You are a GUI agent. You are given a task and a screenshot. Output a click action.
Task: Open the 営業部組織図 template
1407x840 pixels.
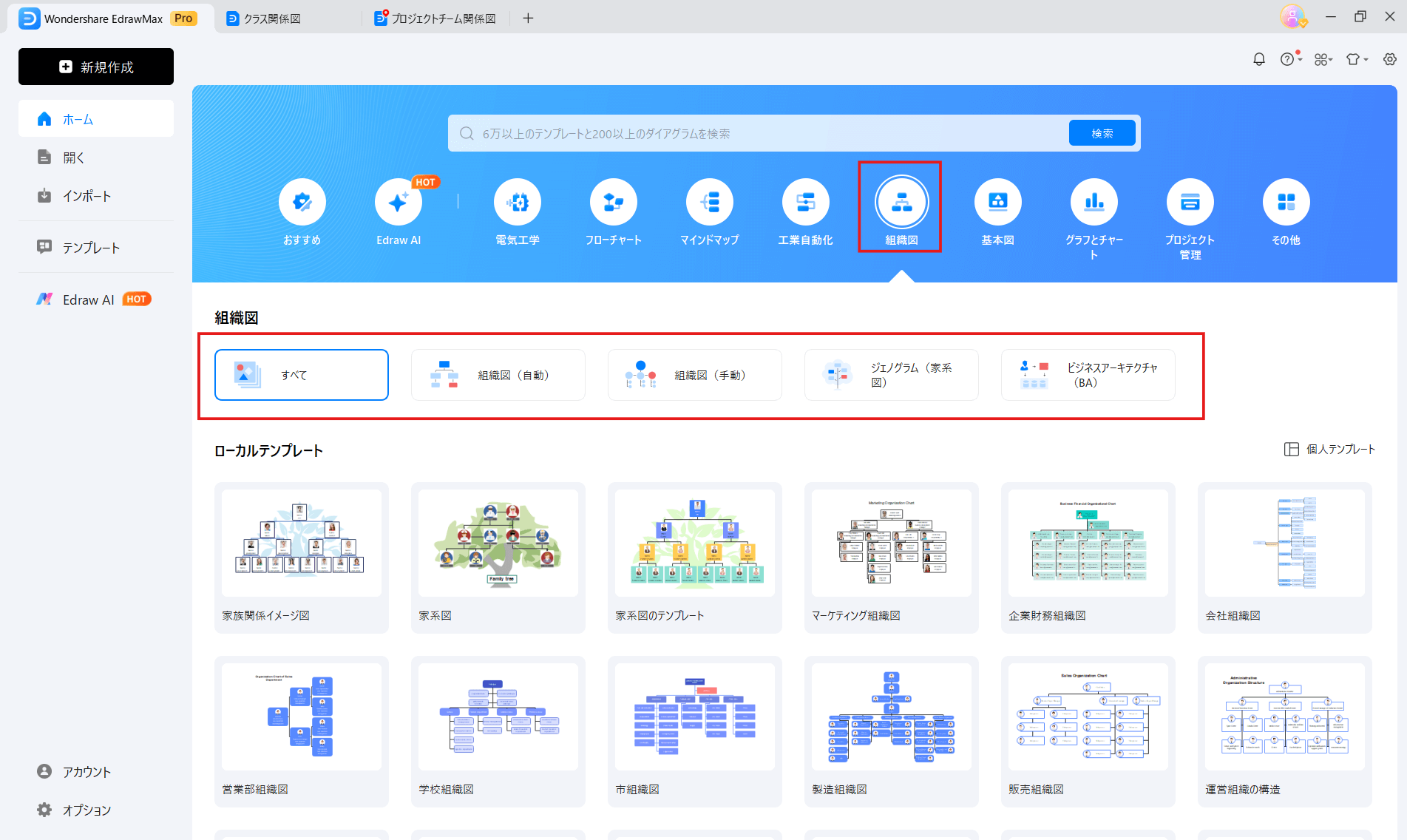coord(302,731)
